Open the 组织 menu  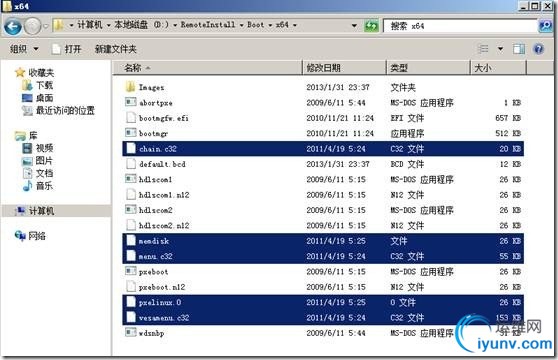tap(24, 49)
